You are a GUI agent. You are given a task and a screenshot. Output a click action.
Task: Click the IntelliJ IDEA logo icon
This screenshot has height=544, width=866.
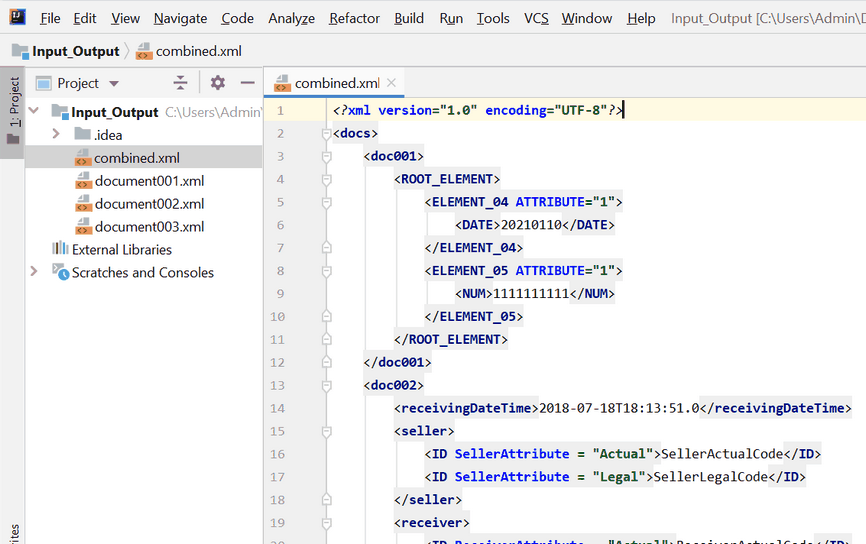[x=18, y=18]
